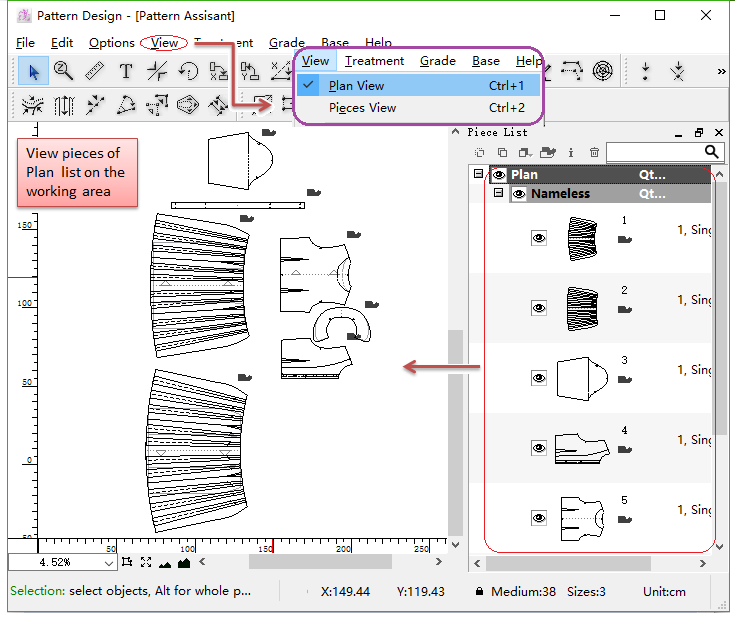Click the info icon in Piece List
This screenshot has height=618, width=735.
(x=571, y=152)
